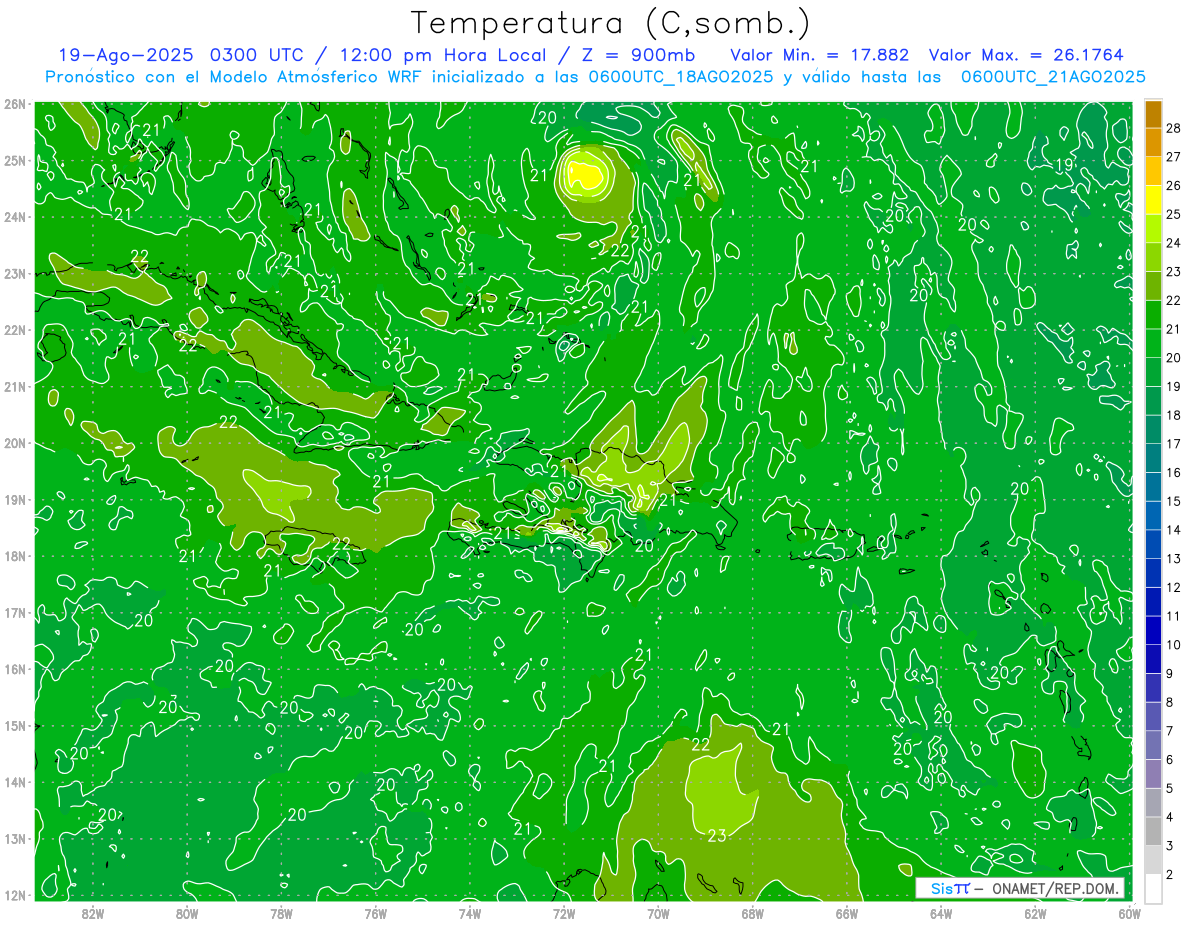
Task: Click longitude axis label '74W'
Action: pyautogui.click(x=470, y=912)
